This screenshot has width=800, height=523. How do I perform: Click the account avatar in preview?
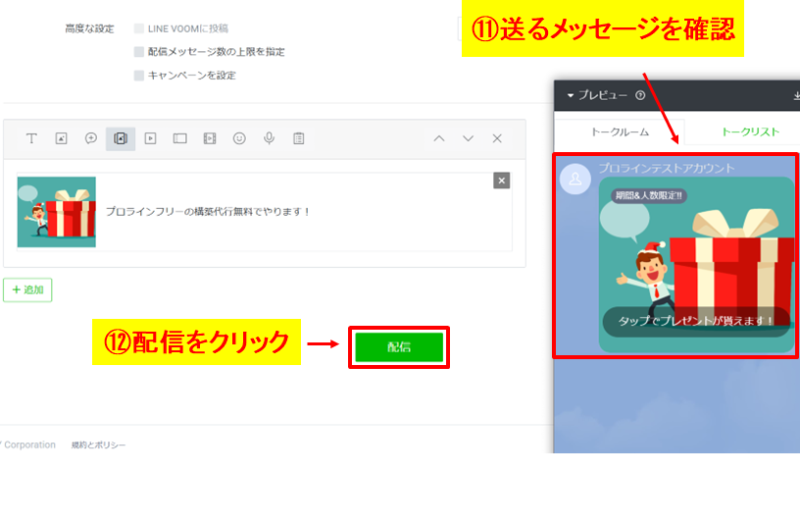[576, 179]
